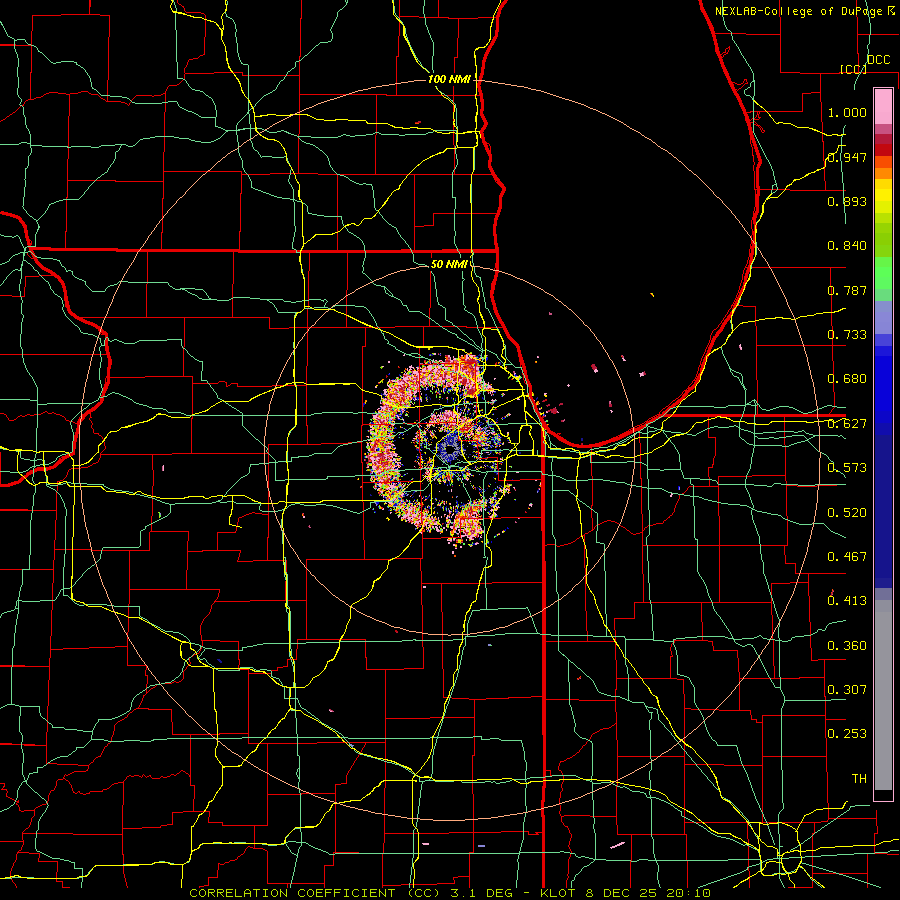Click the bright green band of the color bar
Image resolution: width=900 pixels, height=900 pixels.
click(883, 273)
